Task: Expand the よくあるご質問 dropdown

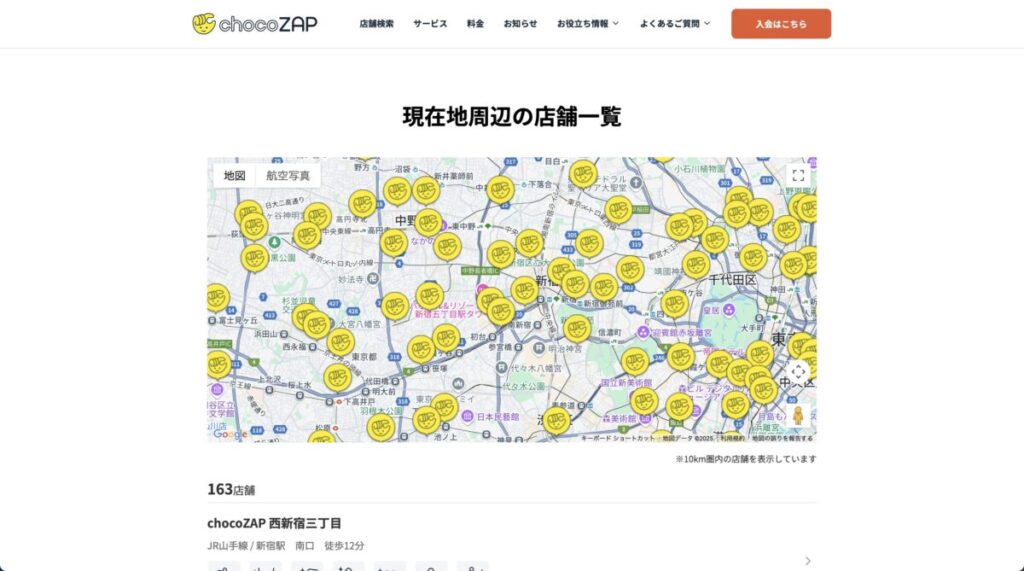Action: point(675,24)
